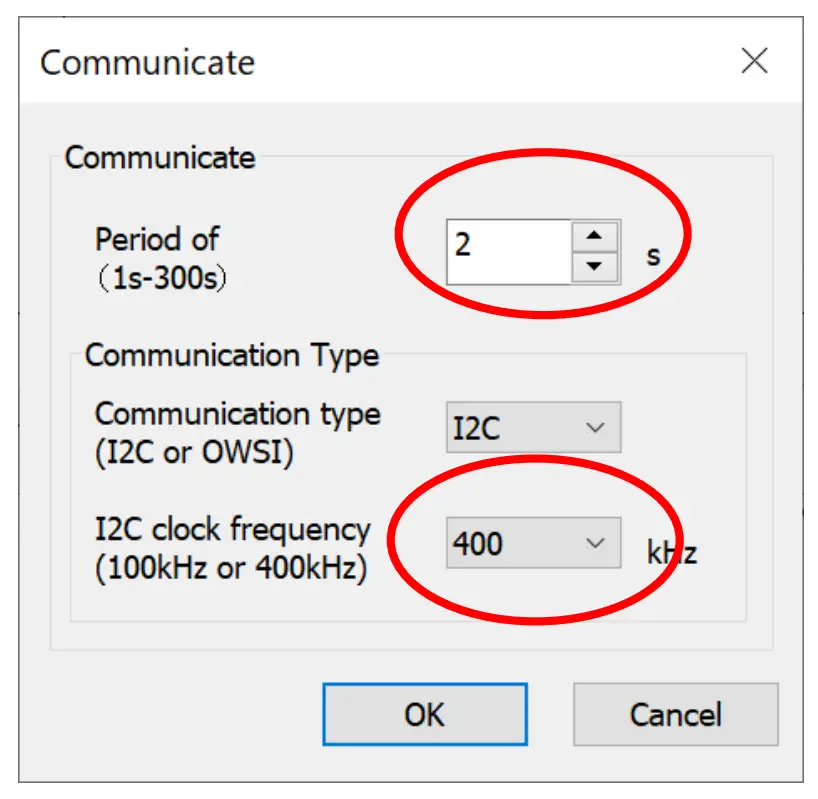
Task: Confirm settings with the OK button
Action: coord(425,715)
